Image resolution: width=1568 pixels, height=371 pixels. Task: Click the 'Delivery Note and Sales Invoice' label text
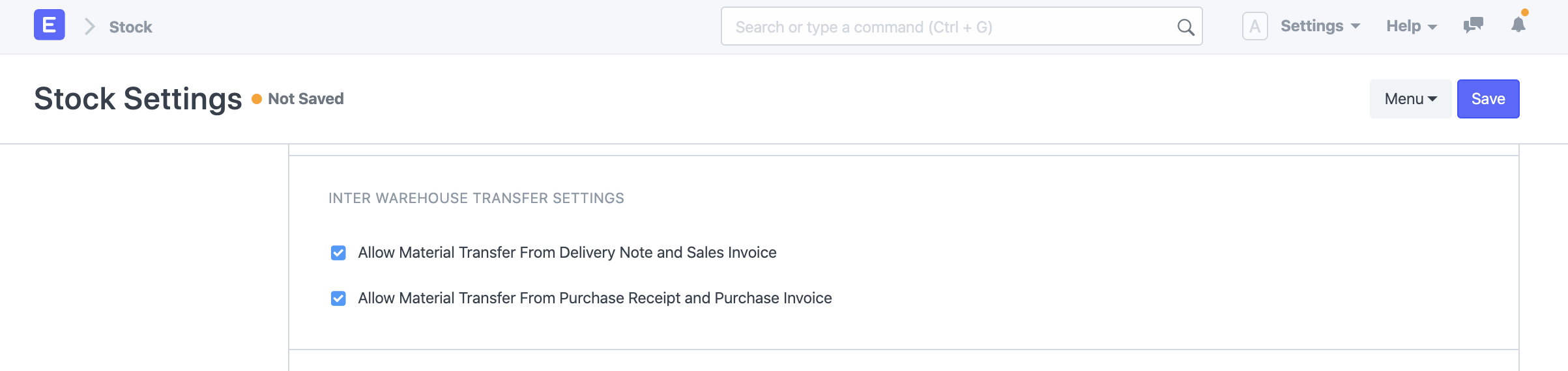tap(567, 253)
